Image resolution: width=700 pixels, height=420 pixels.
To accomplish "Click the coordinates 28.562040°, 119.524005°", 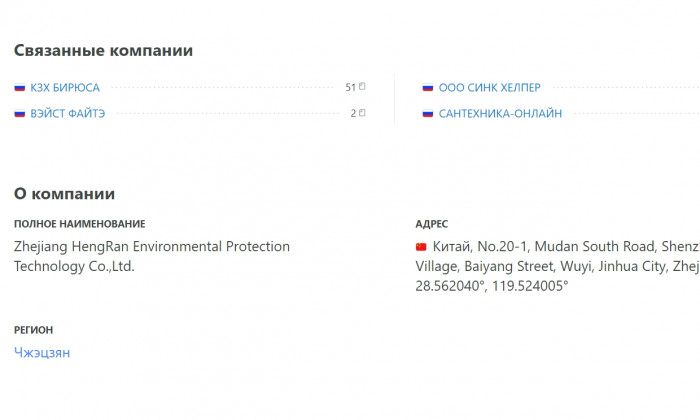I will 492,286.
